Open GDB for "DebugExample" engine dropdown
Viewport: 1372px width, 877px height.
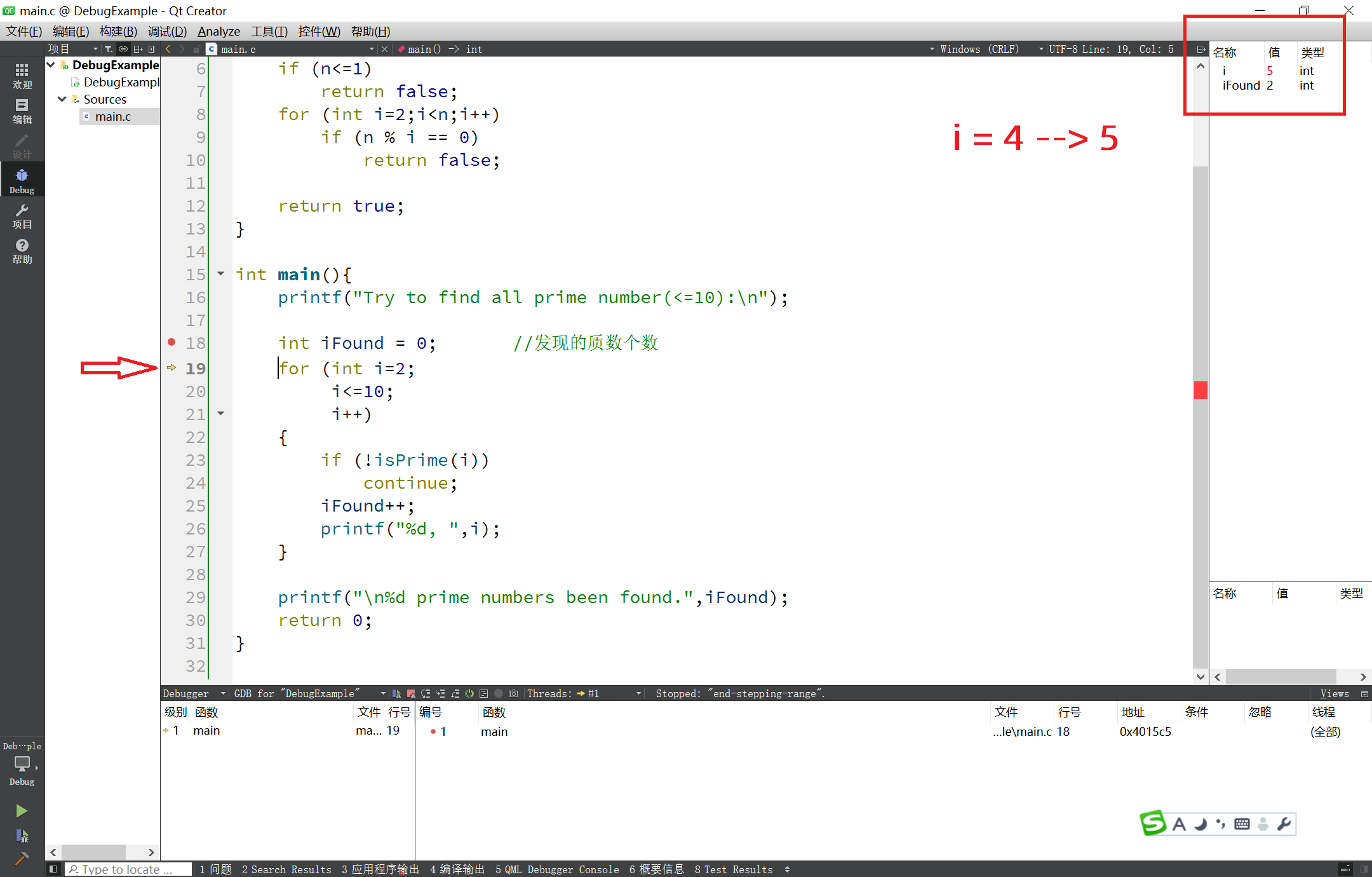pos(310,693)
